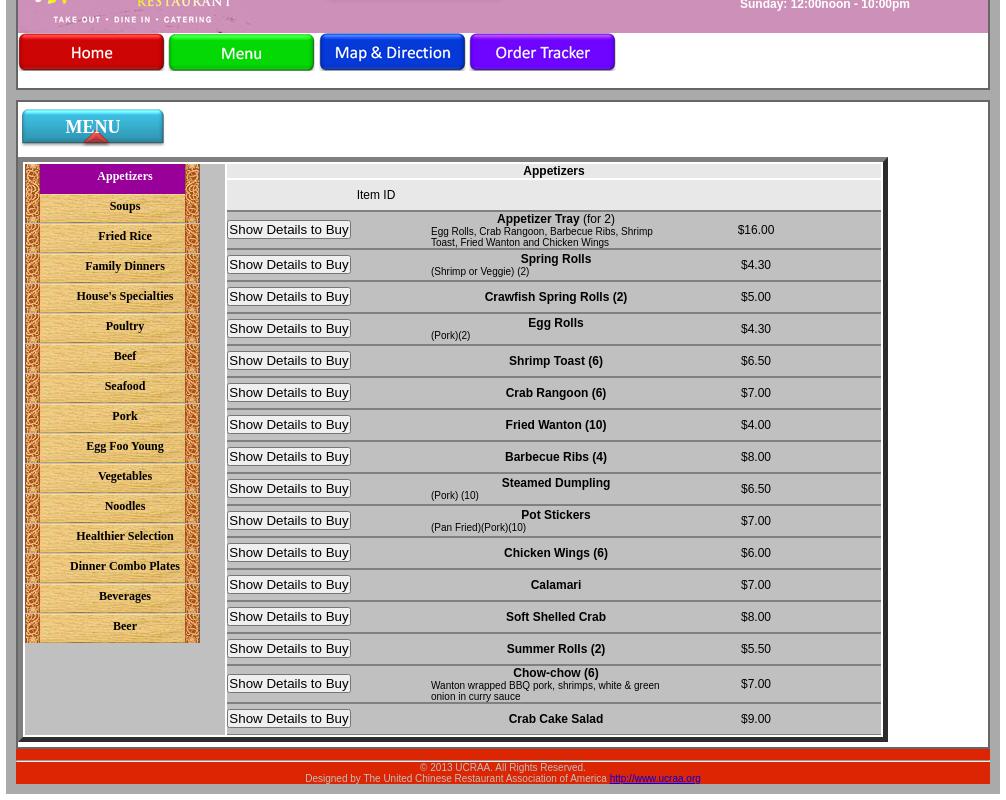Expand buy details for Crab Rangoon
This screenshot has width=1006, height=800.
coord(289,393)
